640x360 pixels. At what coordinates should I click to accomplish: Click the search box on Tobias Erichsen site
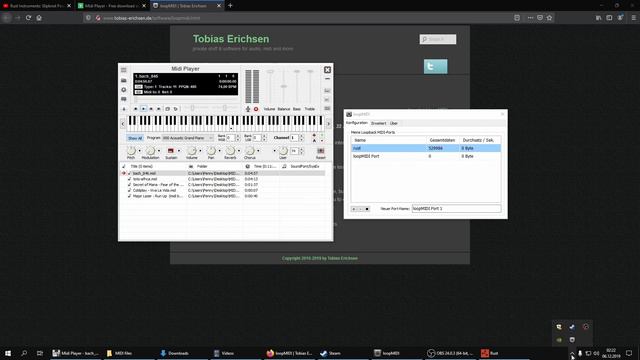[x=438, y=39]
